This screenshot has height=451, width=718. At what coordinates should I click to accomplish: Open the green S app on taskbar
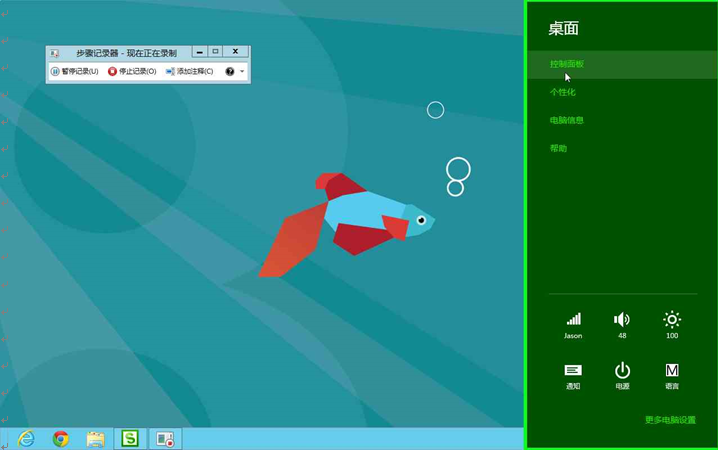click(130, 439)
